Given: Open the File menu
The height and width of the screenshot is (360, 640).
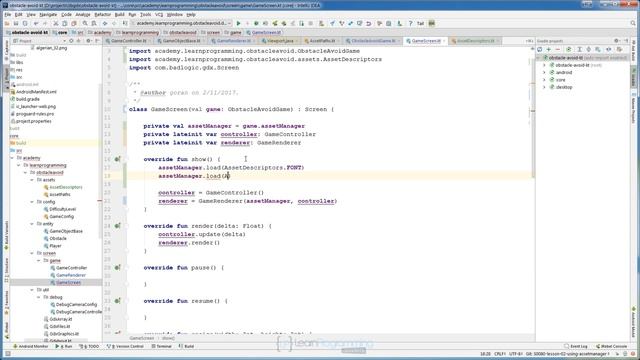Looking at the screenshot, I should coord(8,14).
